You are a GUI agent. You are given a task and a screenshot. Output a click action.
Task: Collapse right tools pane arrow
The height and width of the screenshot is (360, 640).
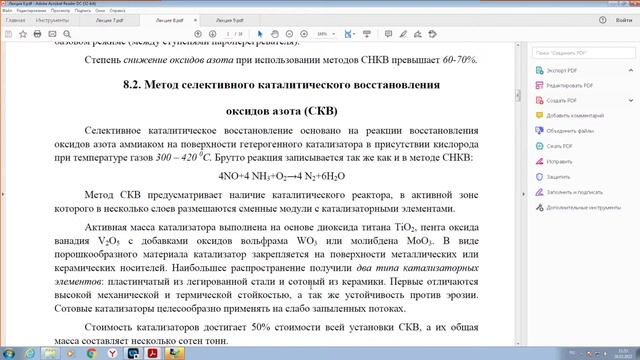tap(524, 194)
